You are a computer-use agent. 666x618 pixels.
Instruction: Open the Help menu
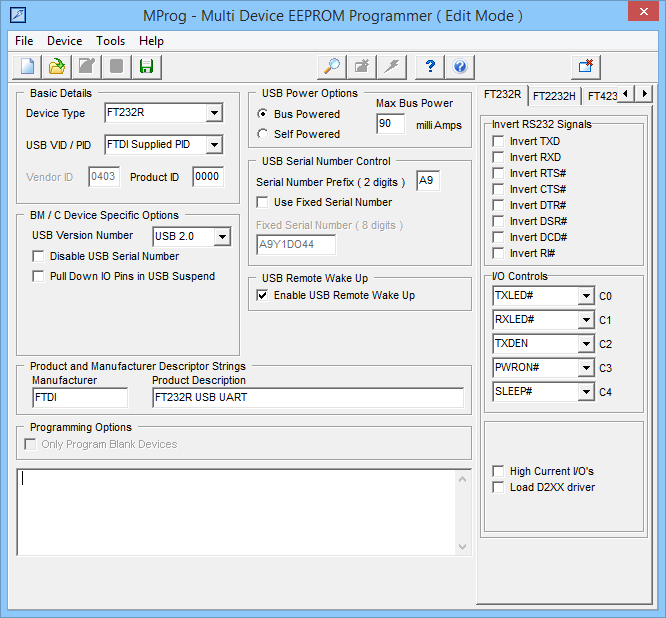pos(151,41)
